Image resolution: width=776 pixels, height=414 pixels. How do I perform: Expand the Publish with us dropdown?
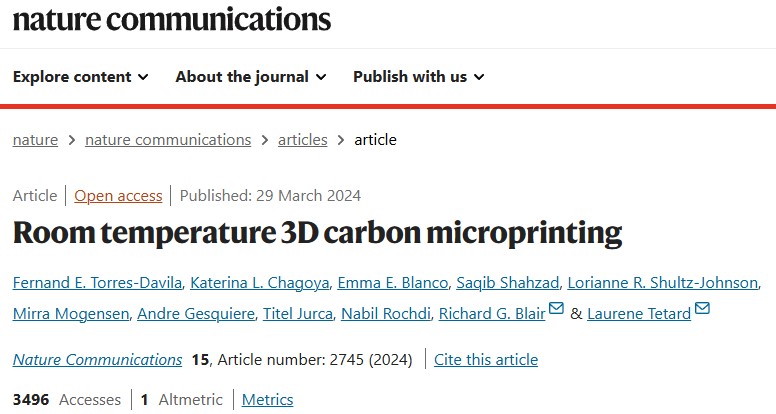point(418,77)
